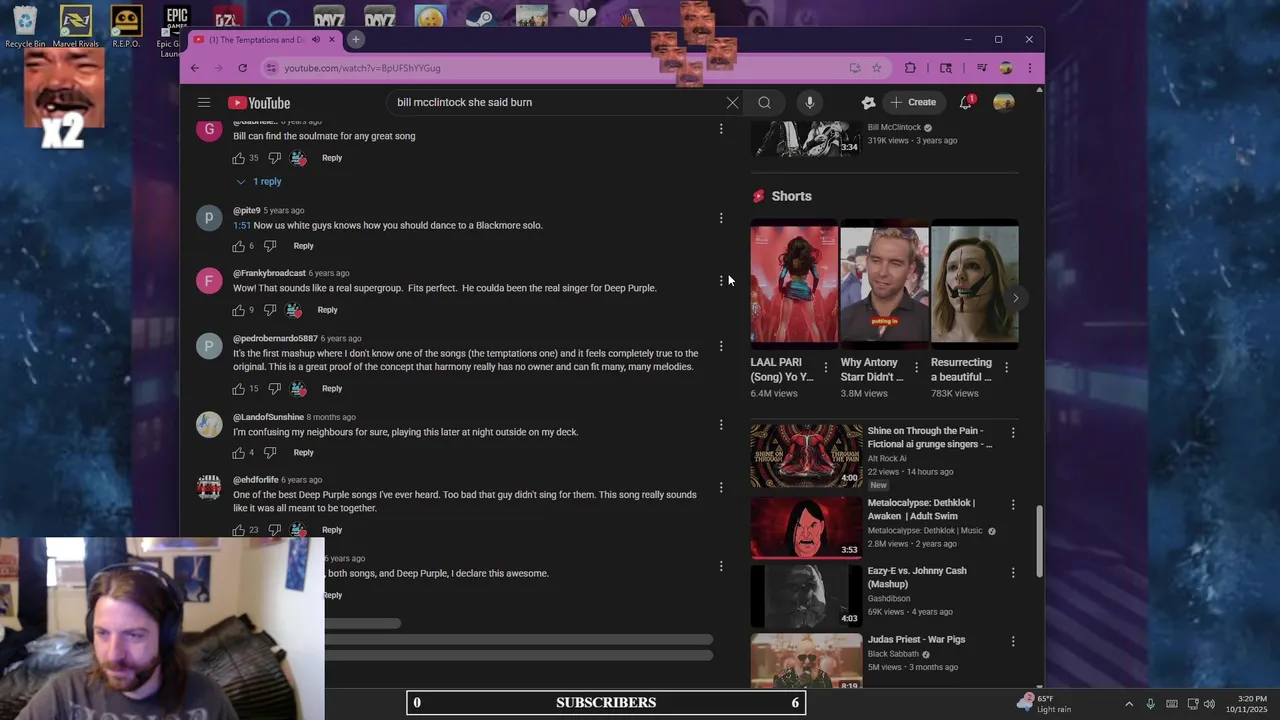Go to the YouTube home logo
The height and width of the screenshot is (720, 1280).
[x=259, y=103]
